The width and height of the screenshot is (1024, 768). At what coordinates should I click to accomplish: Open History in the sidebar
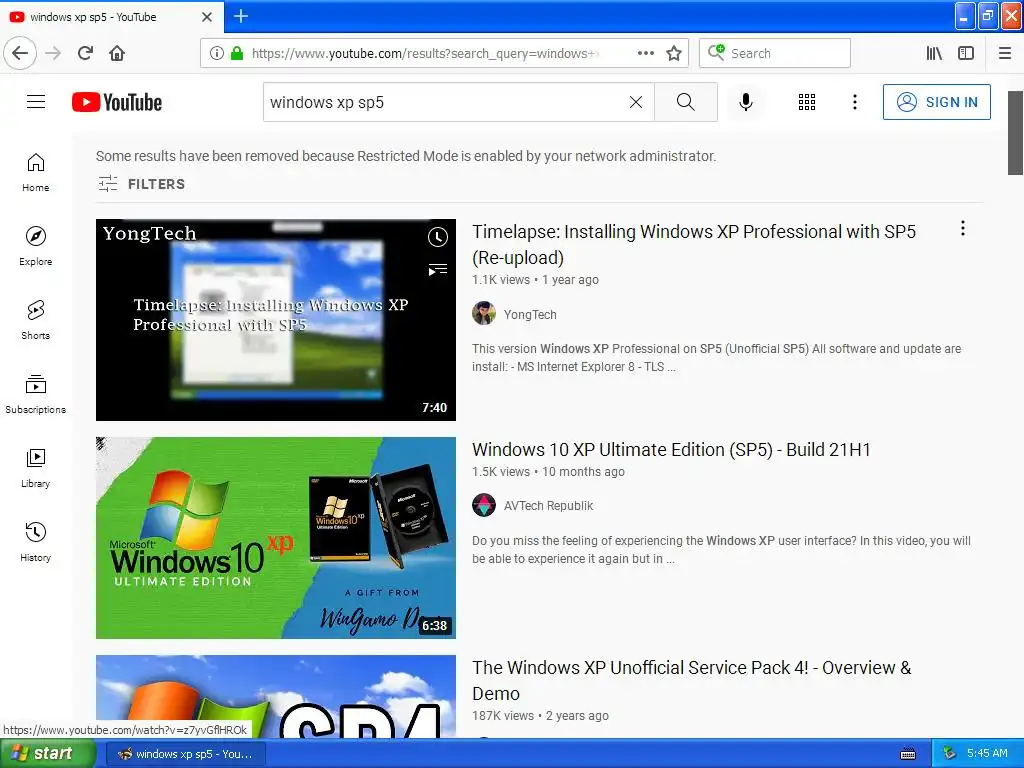(35, 542)
